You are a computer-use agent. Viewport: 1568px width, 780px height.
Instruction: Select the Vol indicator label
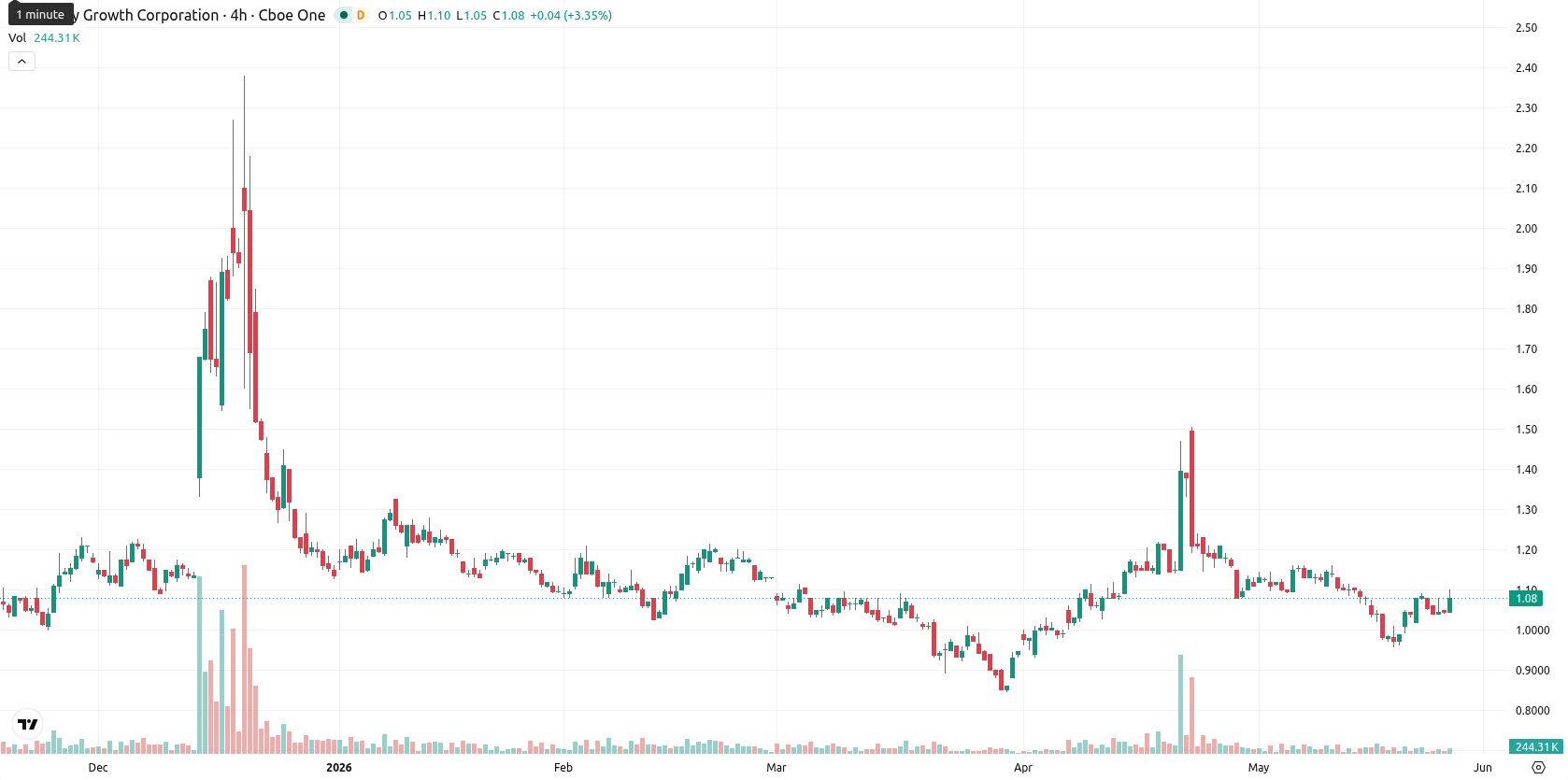tap(17, 38)
